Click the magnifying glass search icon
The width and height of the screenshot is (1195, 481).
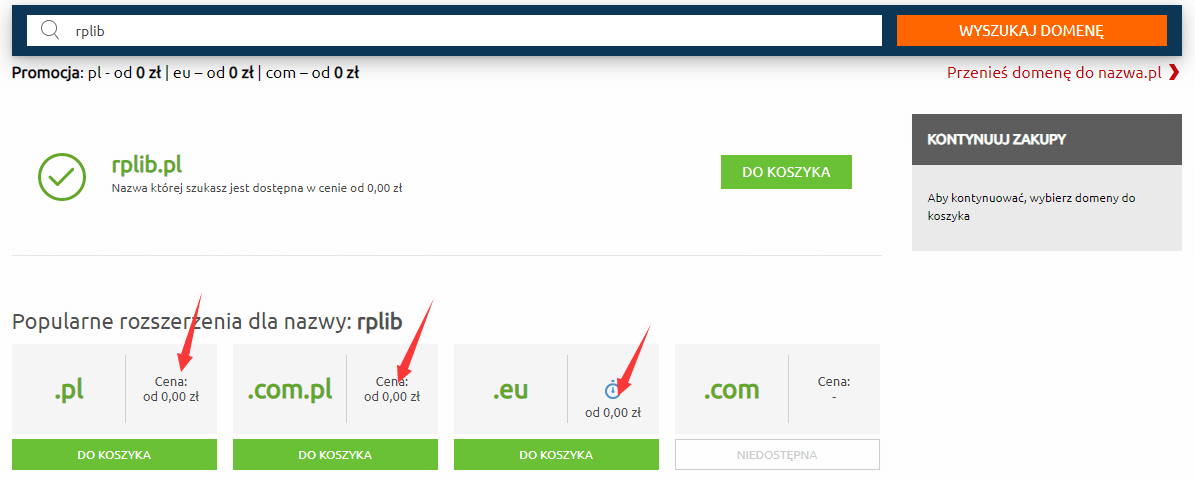[x=50, y=30]
